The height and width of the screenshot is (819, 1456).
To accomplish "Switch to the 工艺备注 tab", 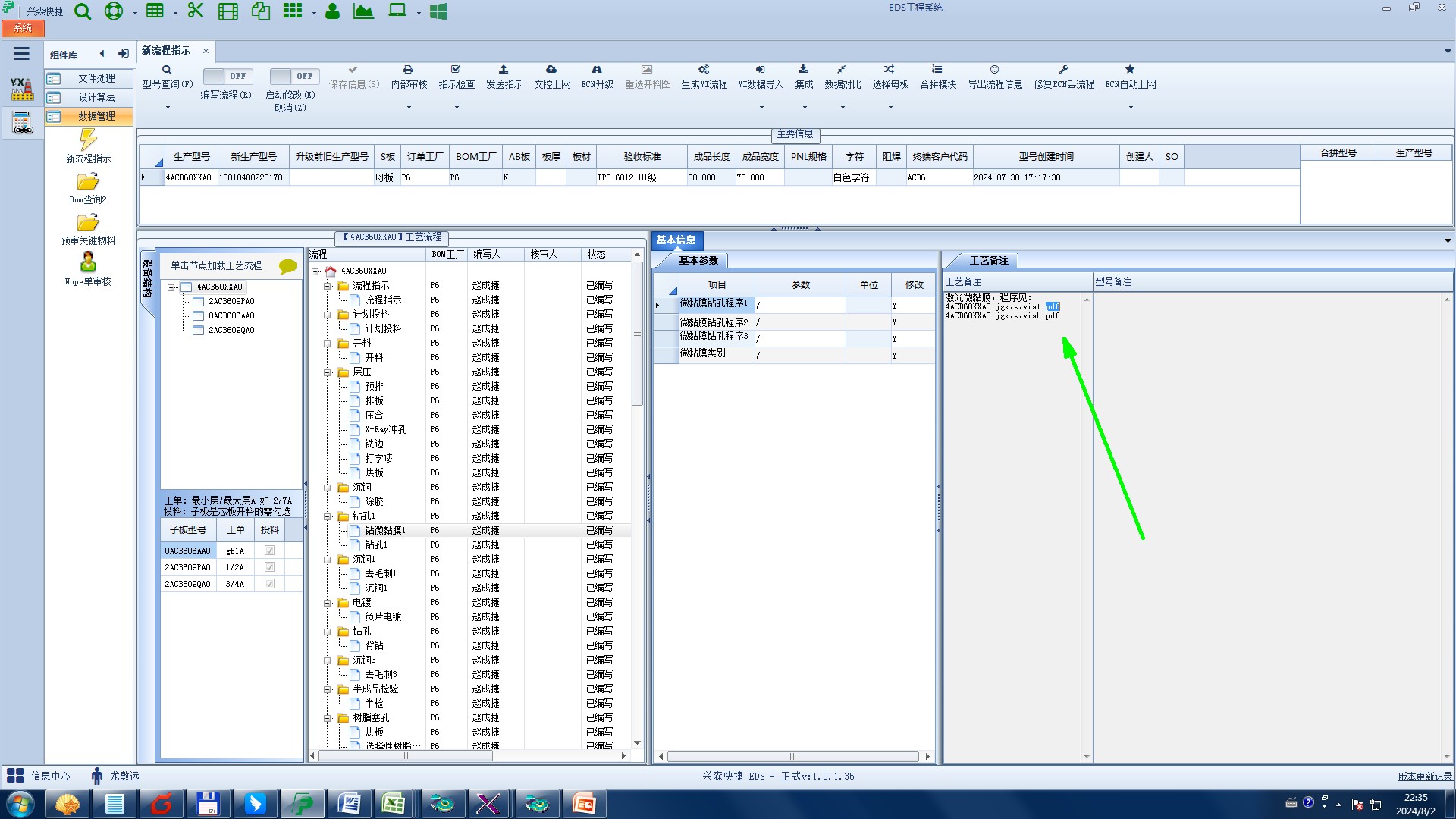I will click(x=988, y=260).
